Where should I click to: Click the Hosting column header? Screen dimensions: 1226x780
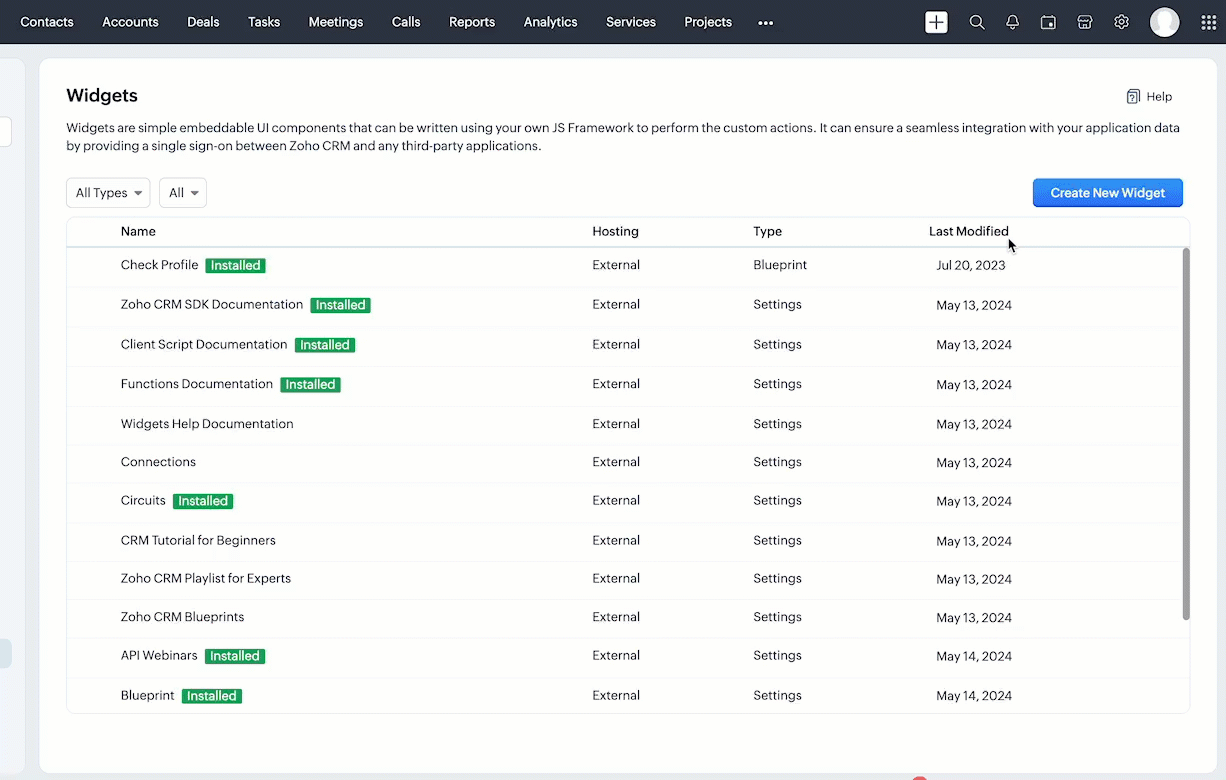point(615,231)
